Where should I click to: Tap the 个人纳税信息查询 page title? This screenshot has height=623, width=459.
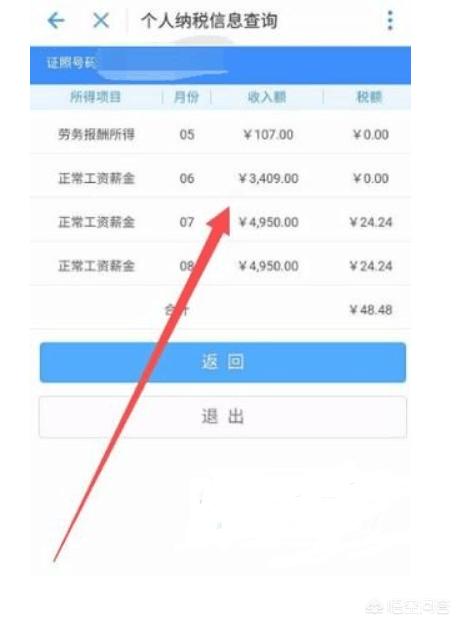209,20
